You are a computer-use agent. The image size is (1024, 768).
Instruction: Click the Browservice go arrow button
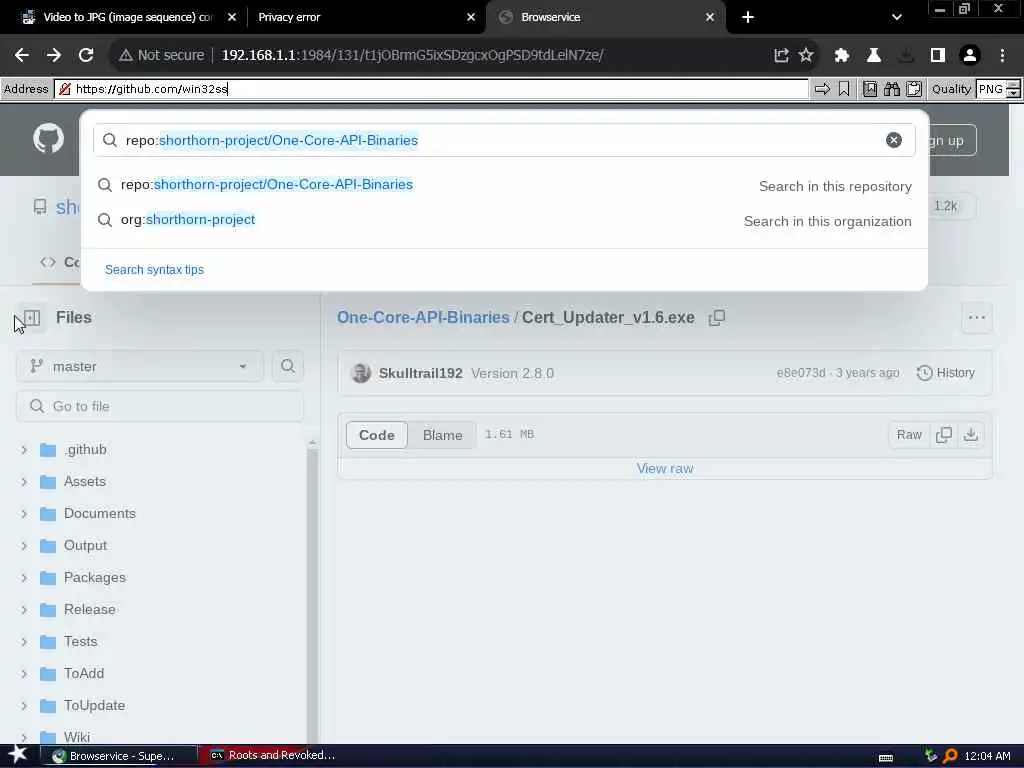tap(822, 89)
